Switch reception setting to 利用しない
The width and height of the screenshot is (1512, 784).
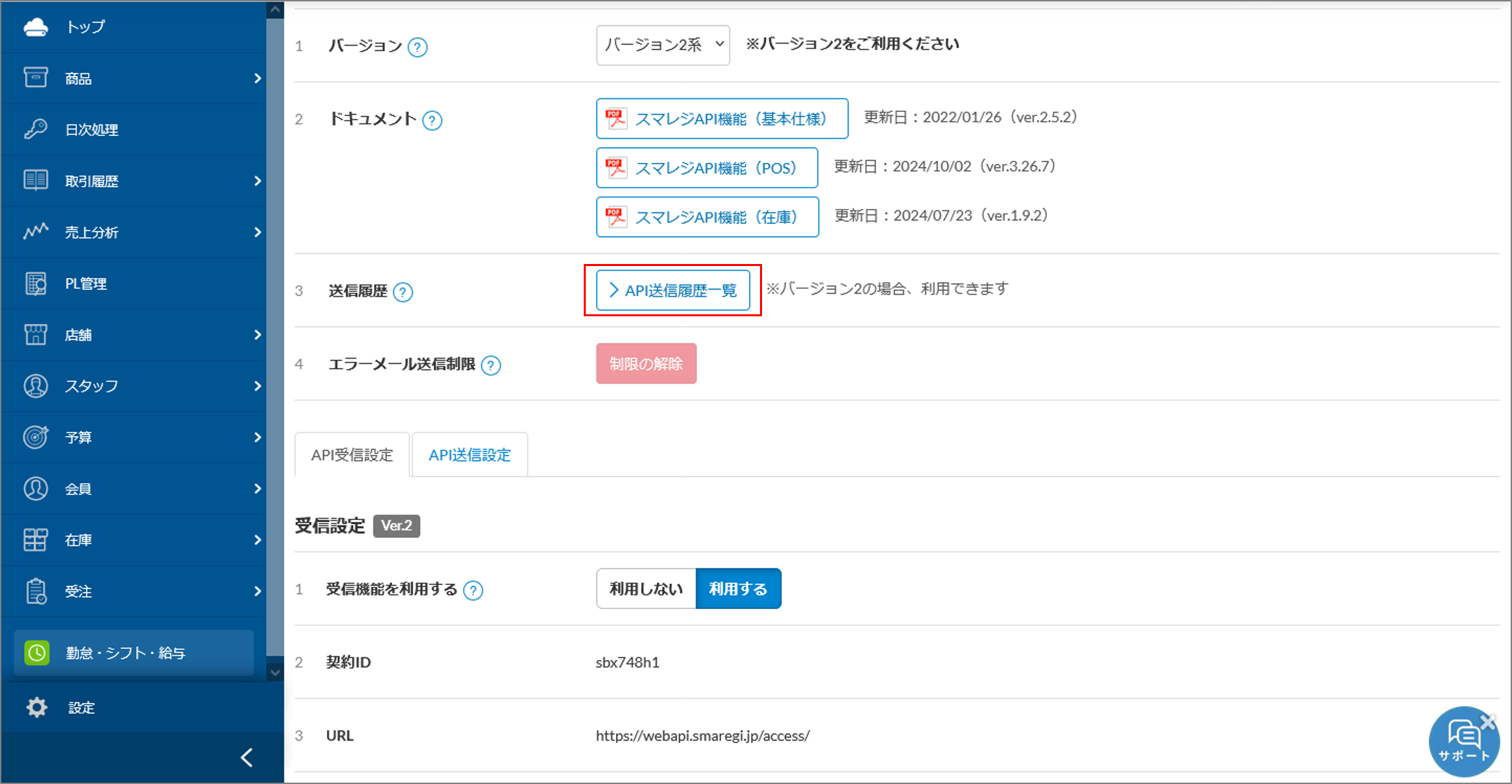coord(645,588)
